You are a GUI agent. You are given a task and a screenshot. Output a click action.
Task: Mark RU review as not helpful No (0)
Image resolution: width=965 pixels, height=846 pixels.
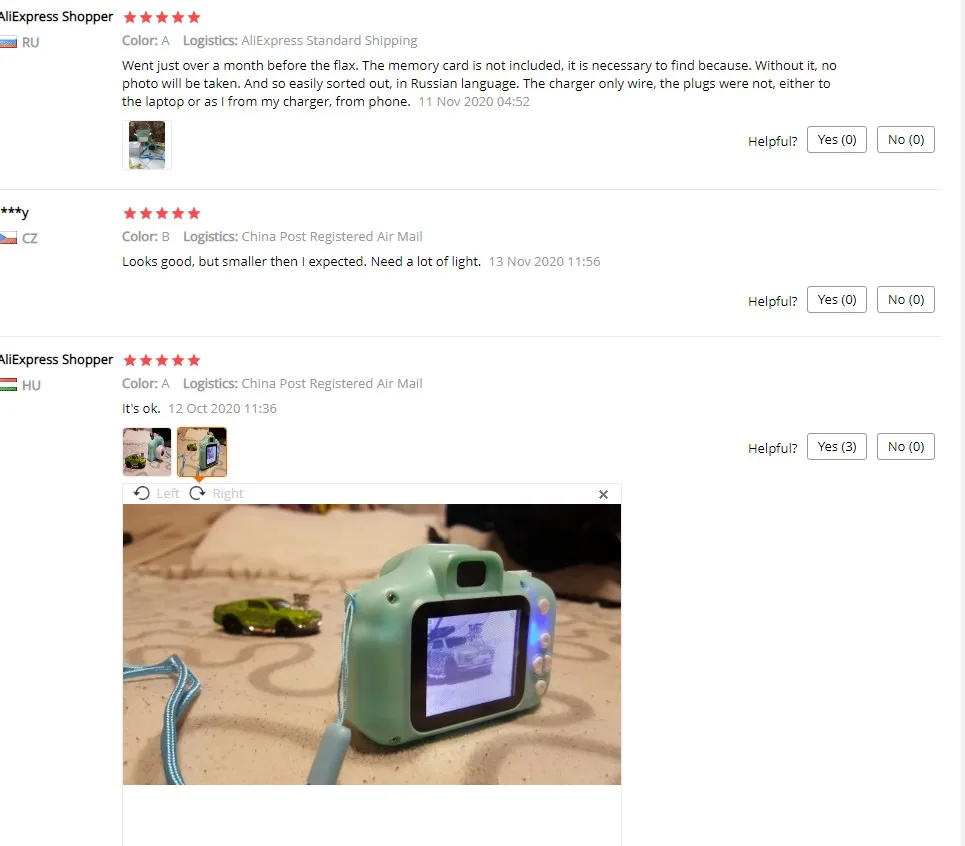[x=905, y=140]
